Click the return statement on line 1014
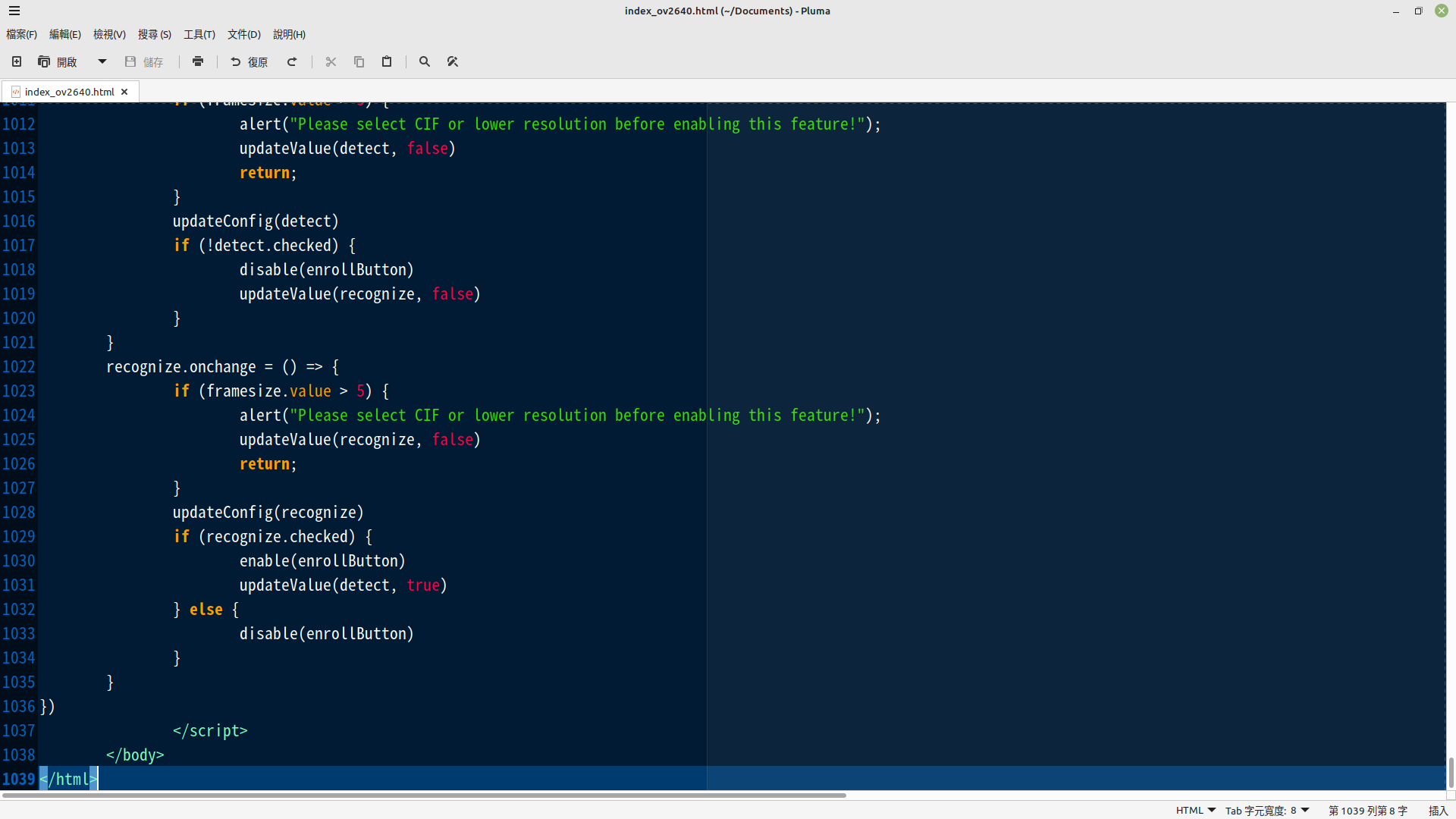The image size is (1456, 819). (x=268, y=173)
